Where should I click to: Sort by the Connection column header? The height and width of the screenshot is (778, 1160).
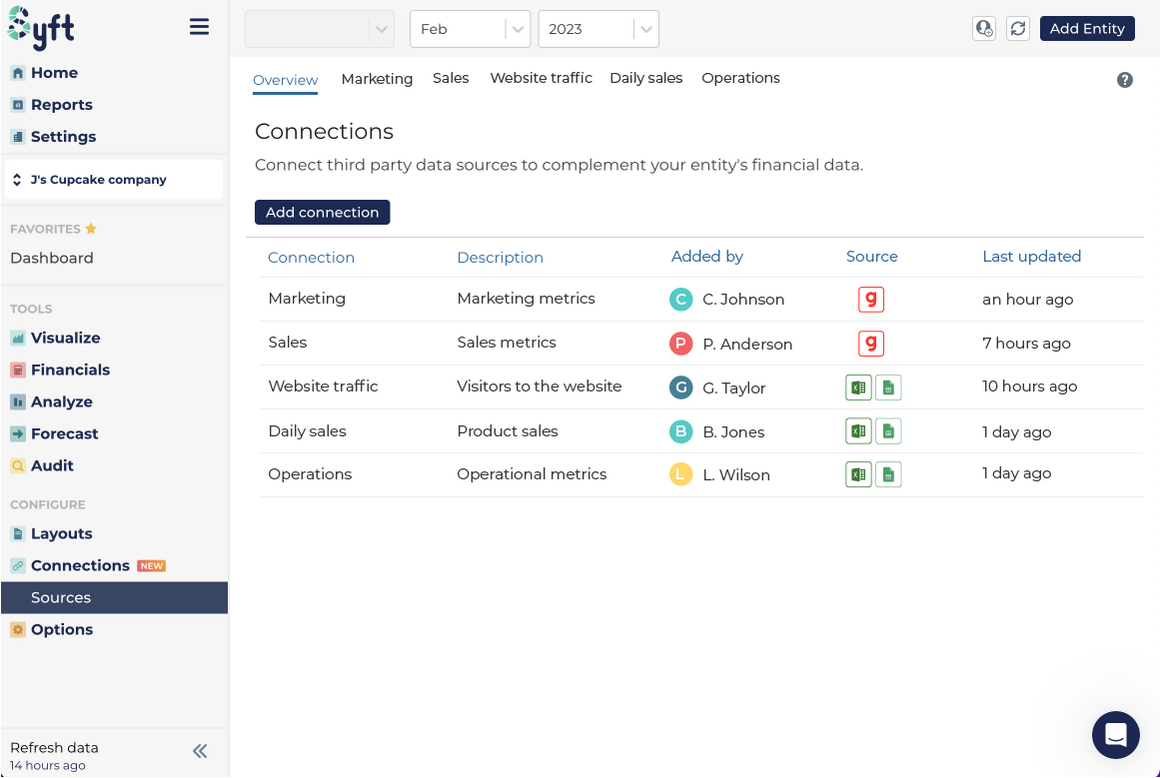(x=311, y=257)
